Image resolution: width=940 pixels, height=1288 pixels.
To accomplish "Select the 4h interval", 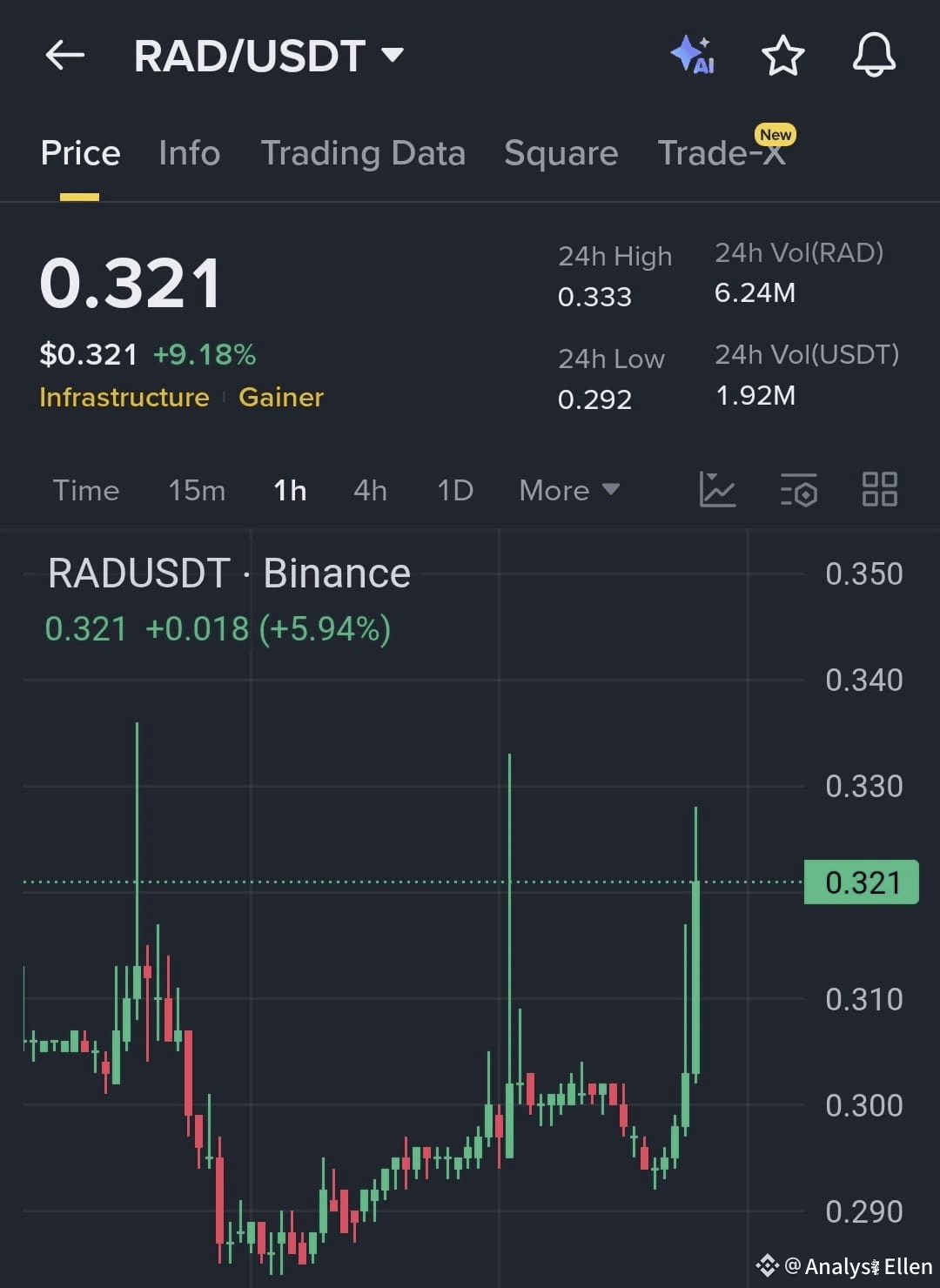I will (370, 490).
